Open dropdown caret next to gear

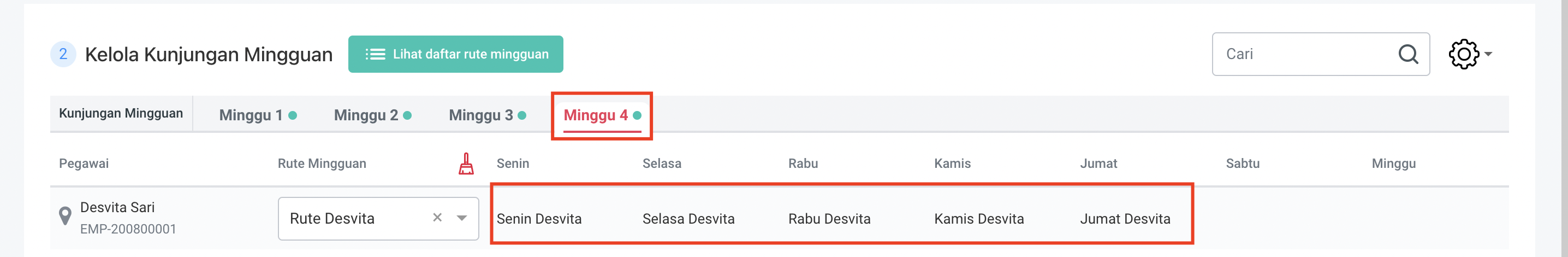coord(1488,54)
